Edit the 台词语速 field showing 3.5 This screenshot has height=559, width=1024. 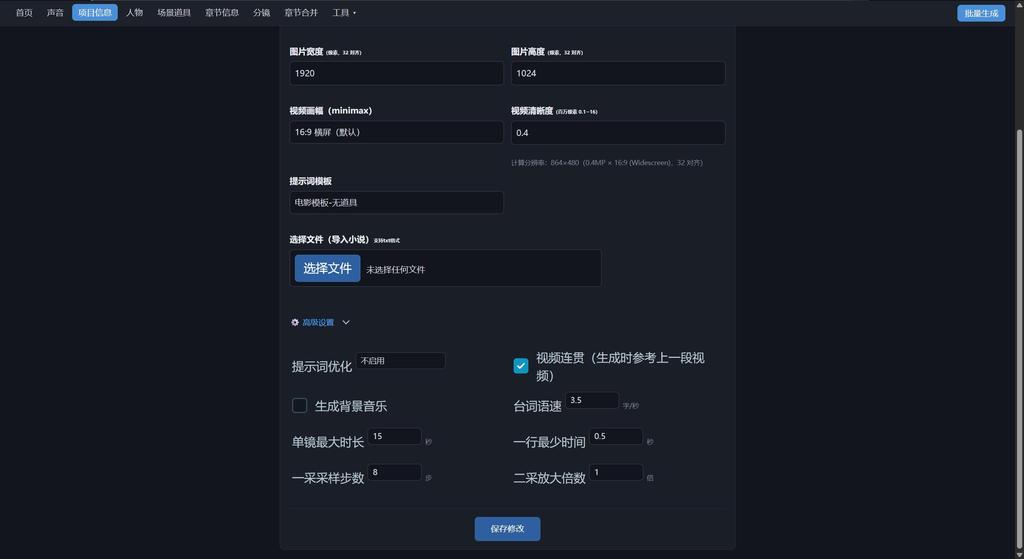pos(592,400)
